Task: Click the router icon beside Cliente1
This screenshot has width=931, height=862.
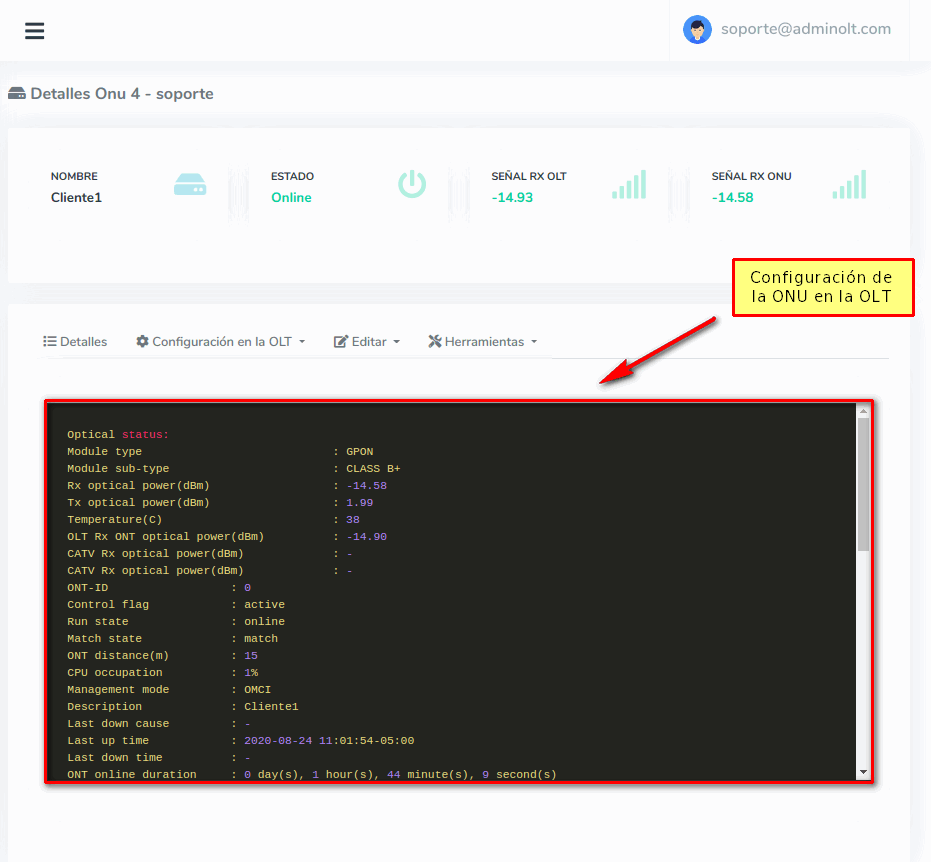Action: click(x=190, y=185)
